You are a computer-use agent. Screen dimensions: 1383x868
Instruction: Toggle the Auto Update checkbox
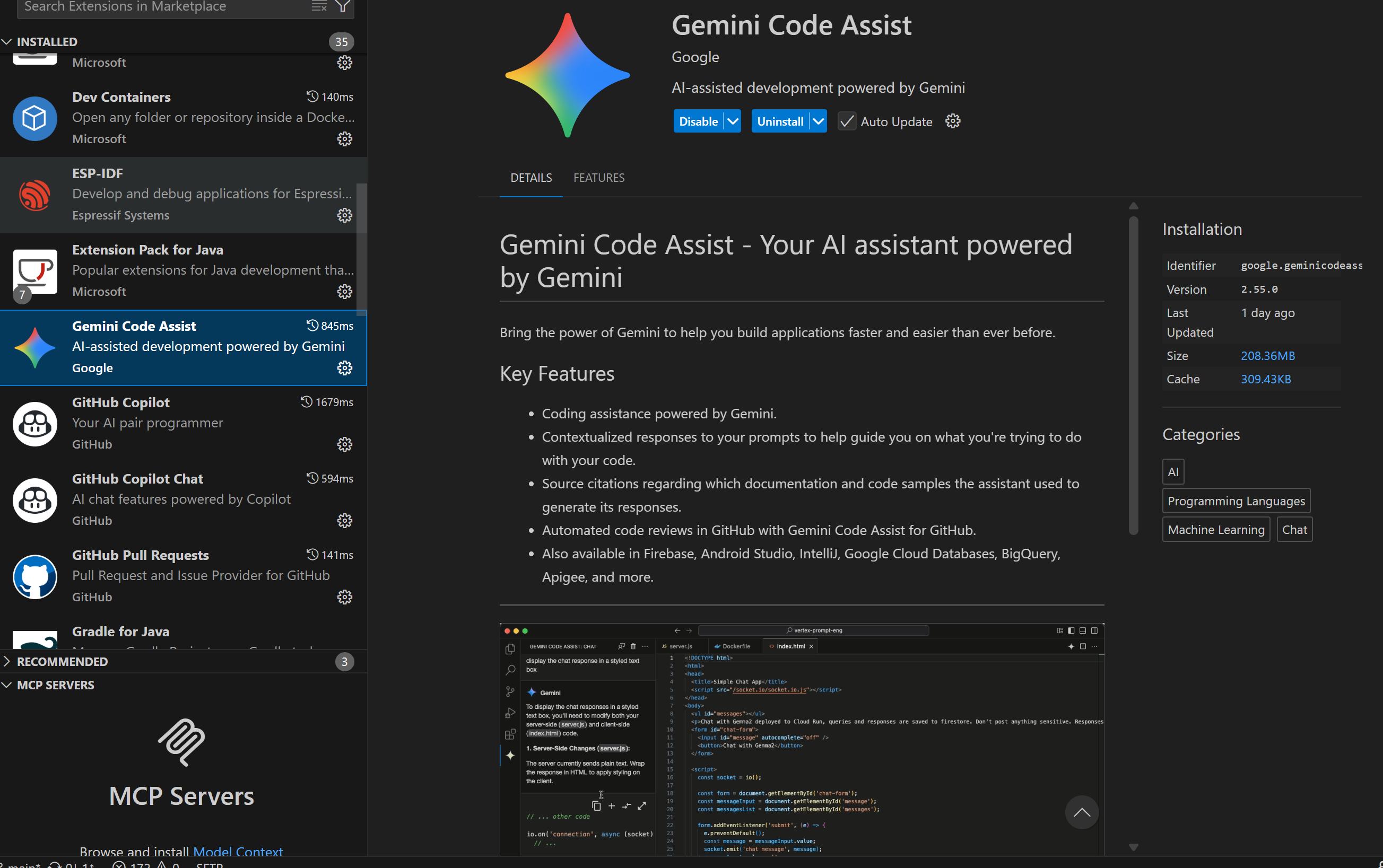click(847, 121)
